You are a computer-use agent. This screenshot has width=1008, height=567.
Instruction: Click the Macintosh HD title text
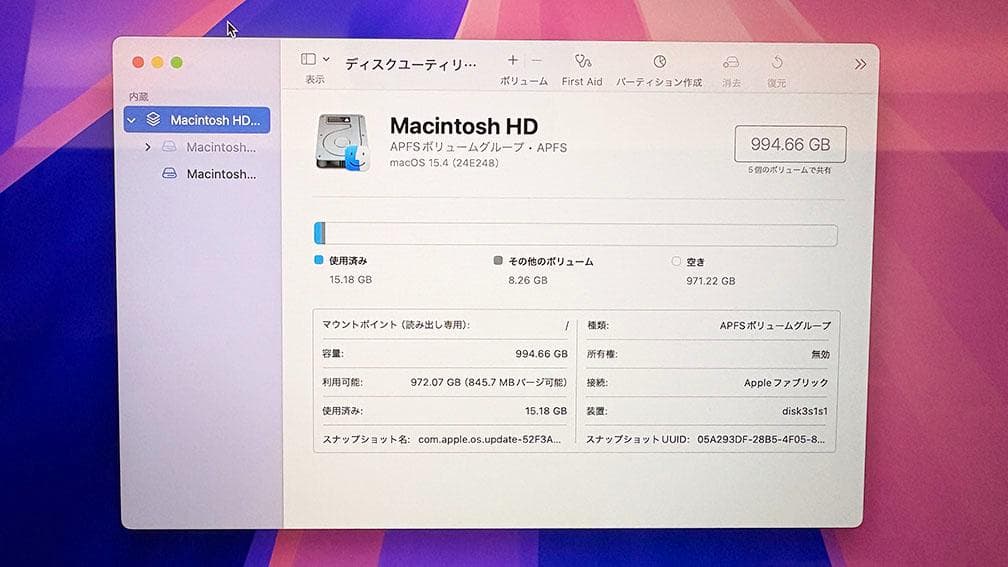pos(464,126)
